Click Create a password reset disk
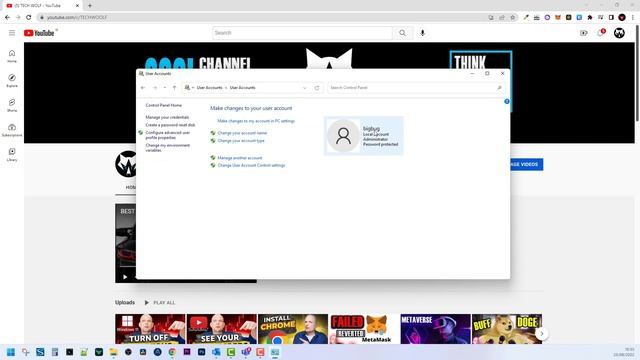This screenshot has width=640, height=360. 170,125
